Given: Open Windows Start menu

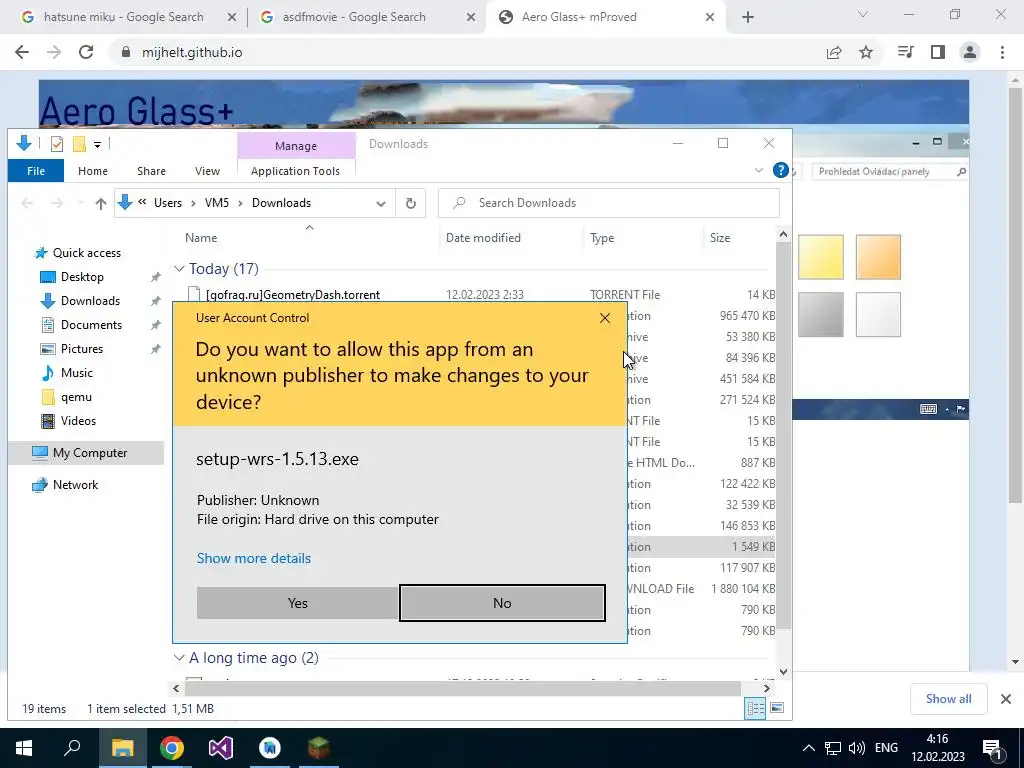Looking at the screenshot, I should point(24,748).
